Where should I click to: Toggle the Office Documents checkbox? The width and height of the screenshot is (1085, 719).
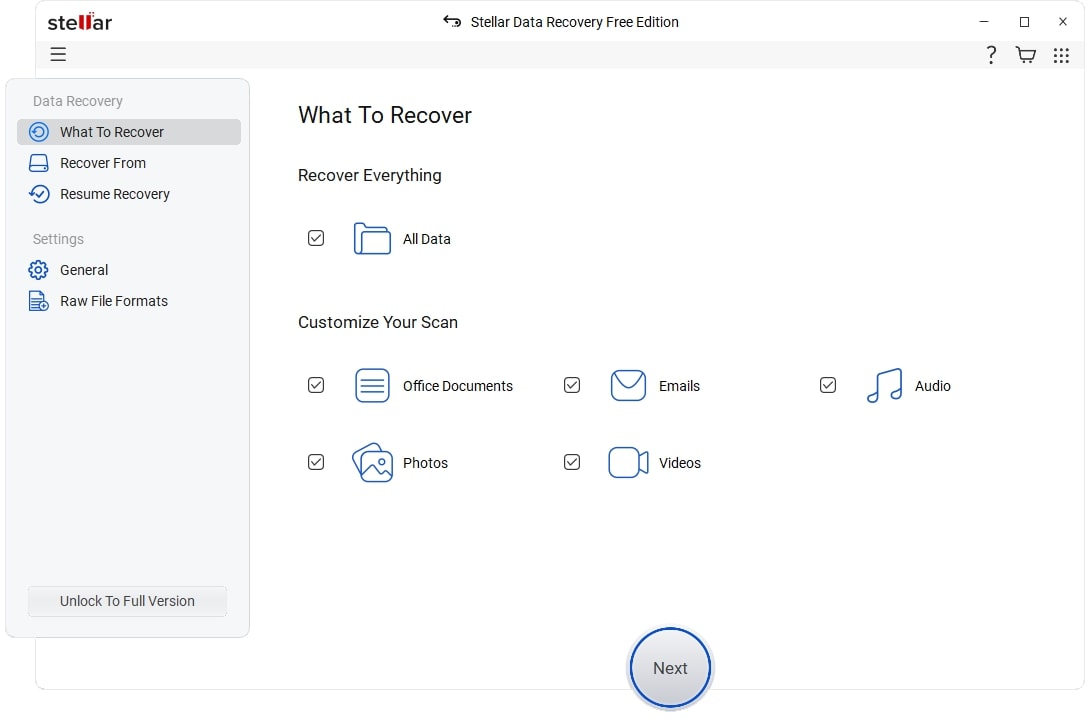[x=316, y=385]
